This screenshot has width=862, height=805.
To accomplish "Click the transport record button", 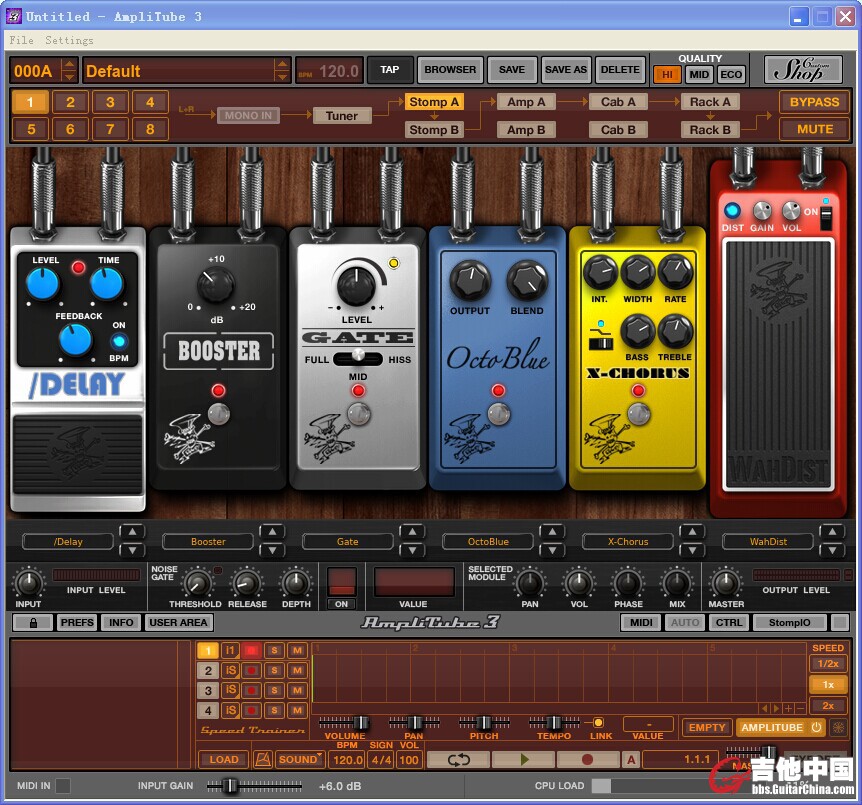I will click(x=587, y=759).
